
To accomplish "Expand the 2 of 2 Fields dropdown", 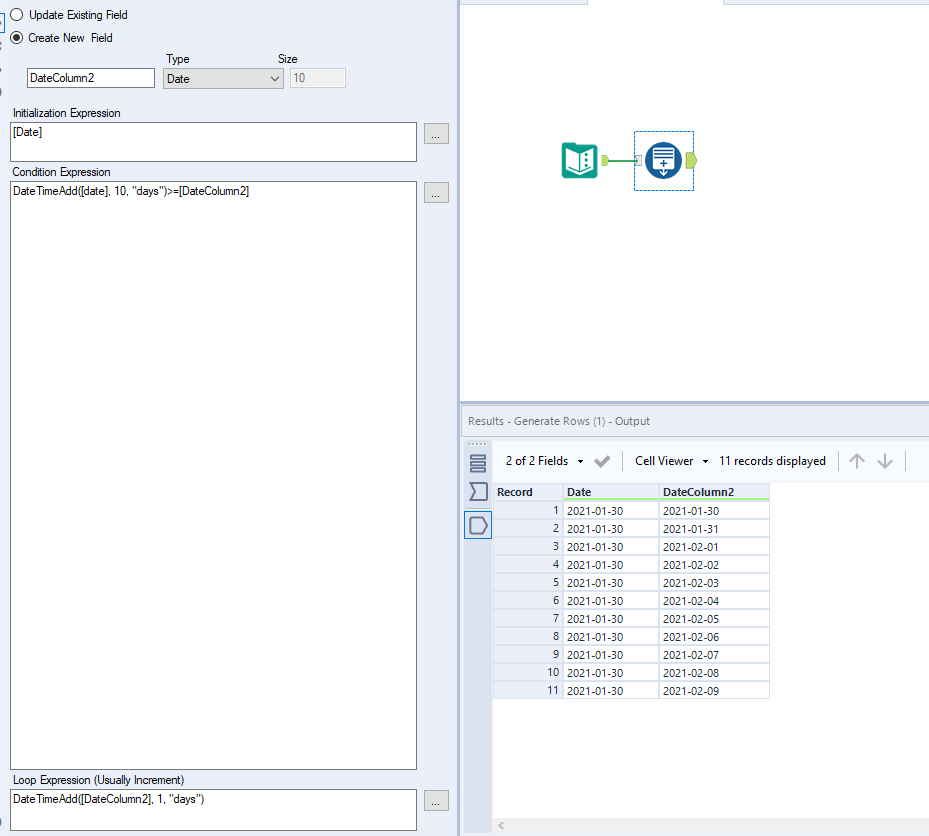I will 544,461.
